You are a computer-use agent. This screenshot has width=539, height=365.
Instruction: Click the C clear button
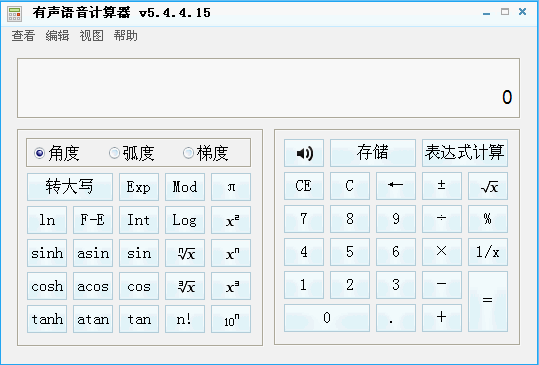[x=350, y=186]
